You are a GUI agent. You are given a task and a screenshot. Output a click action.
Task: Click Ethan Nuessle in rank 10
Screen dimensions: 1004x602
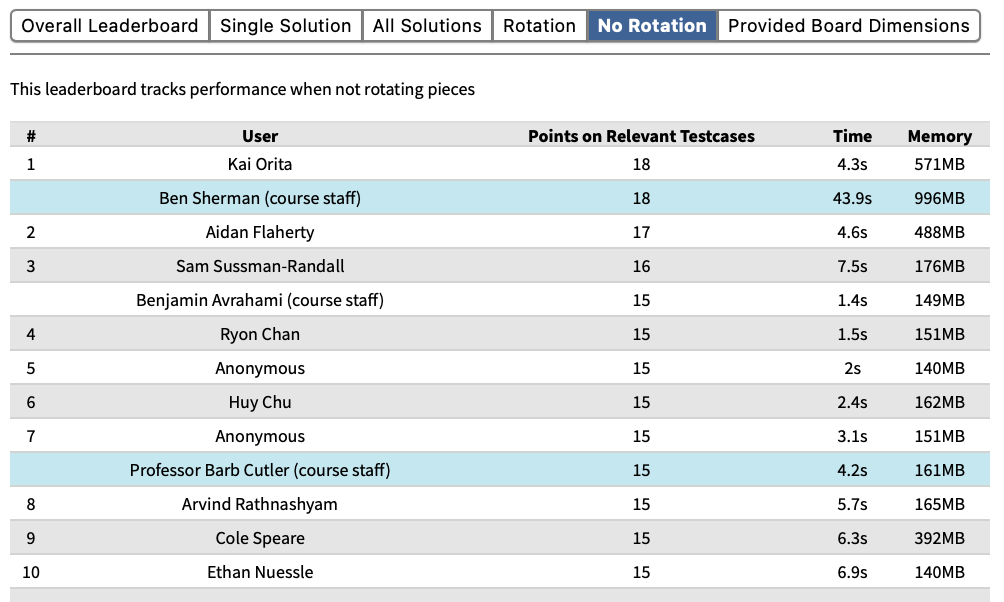click(x=260, y=572)
